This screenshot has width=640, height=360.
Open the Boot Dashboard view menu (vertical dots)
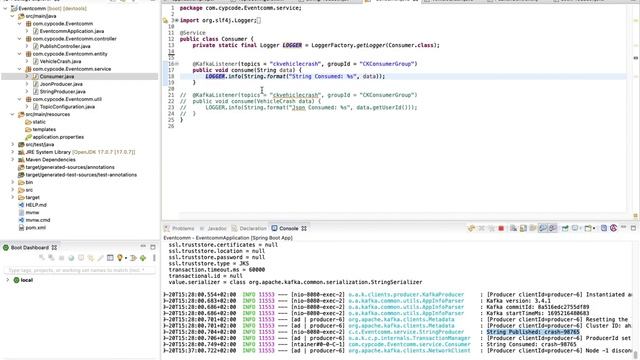pyautogui.click(x=155, y=258)
